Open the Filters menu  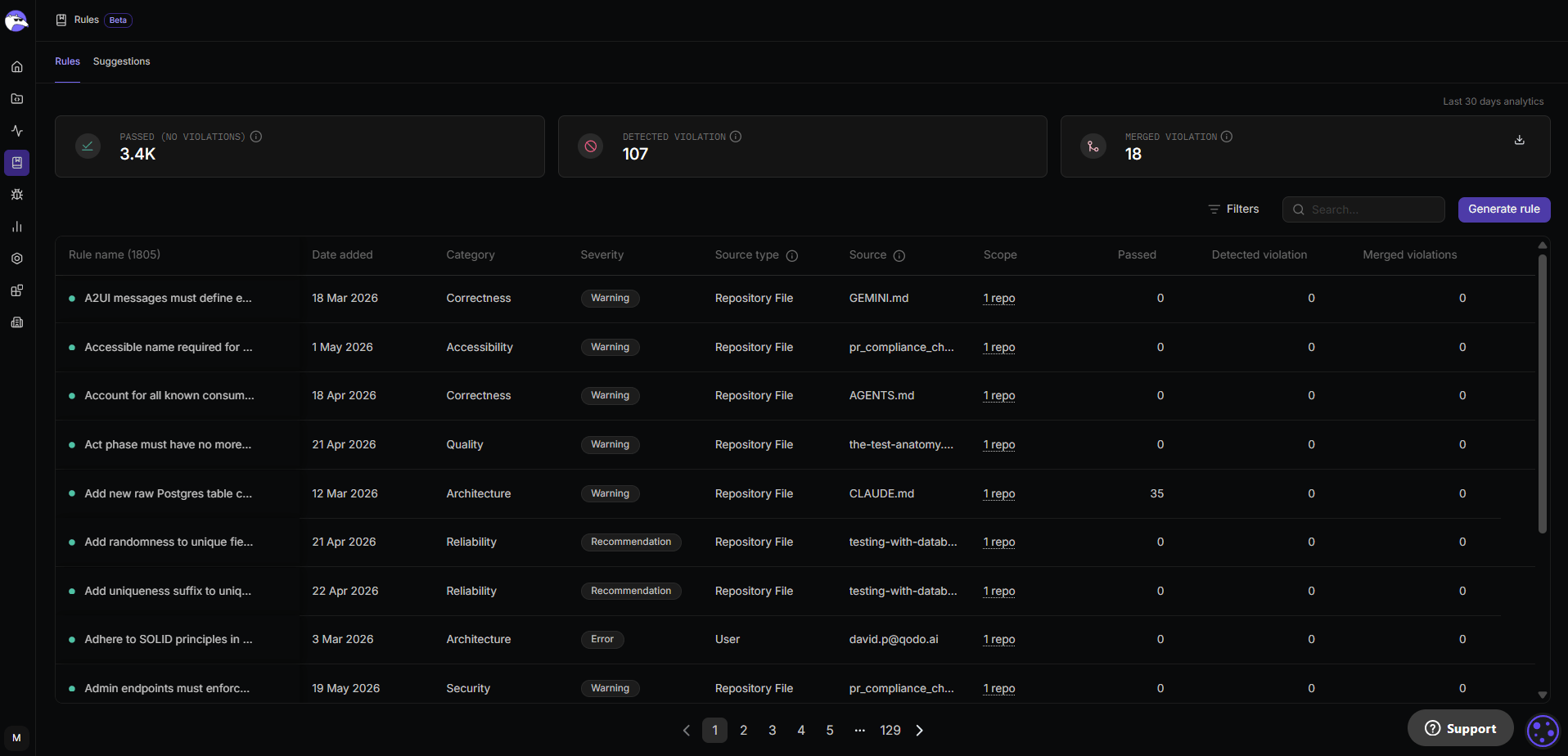pyautogui.click(x=1234, y=209)
